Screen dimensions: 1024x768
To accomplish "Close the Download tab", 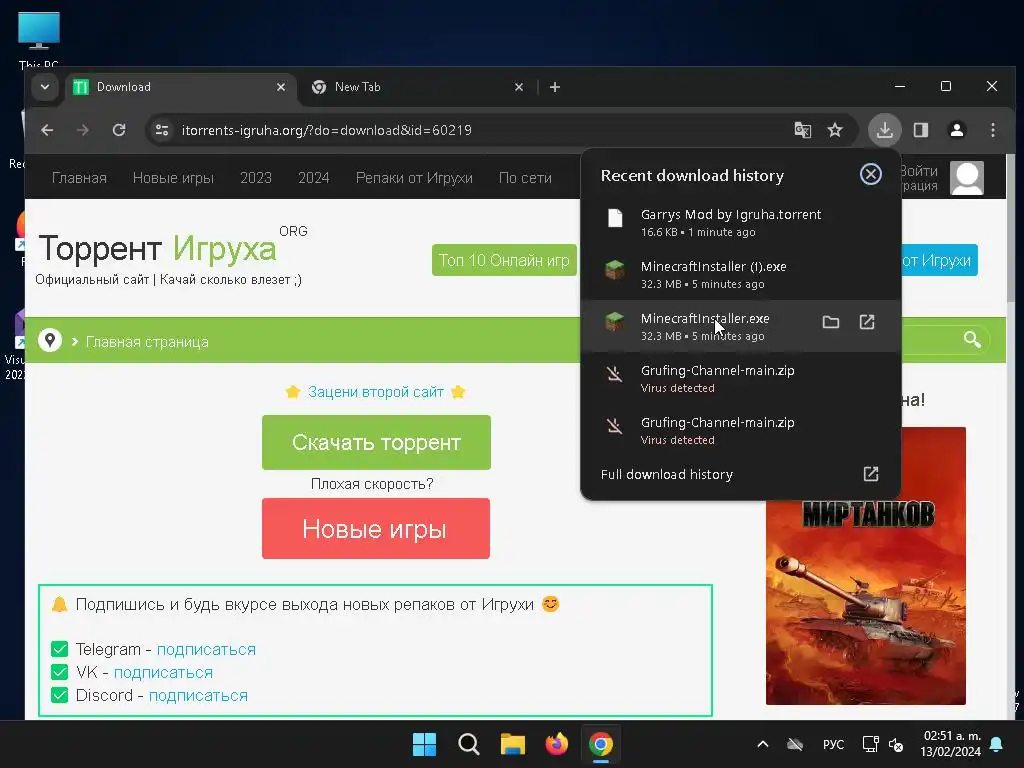I will tap(281, 87).
